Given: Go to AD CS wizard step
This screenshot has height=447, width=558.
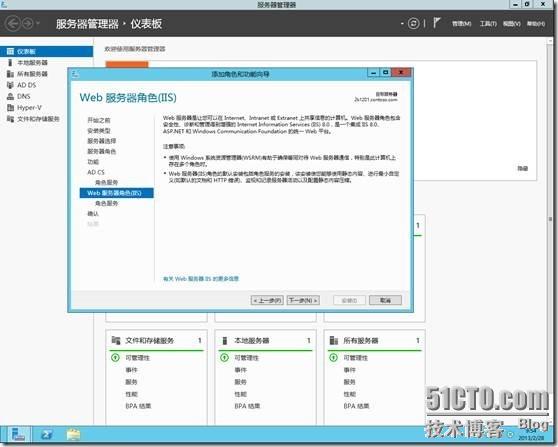Looking at the screenshot, I should (96, 172).
